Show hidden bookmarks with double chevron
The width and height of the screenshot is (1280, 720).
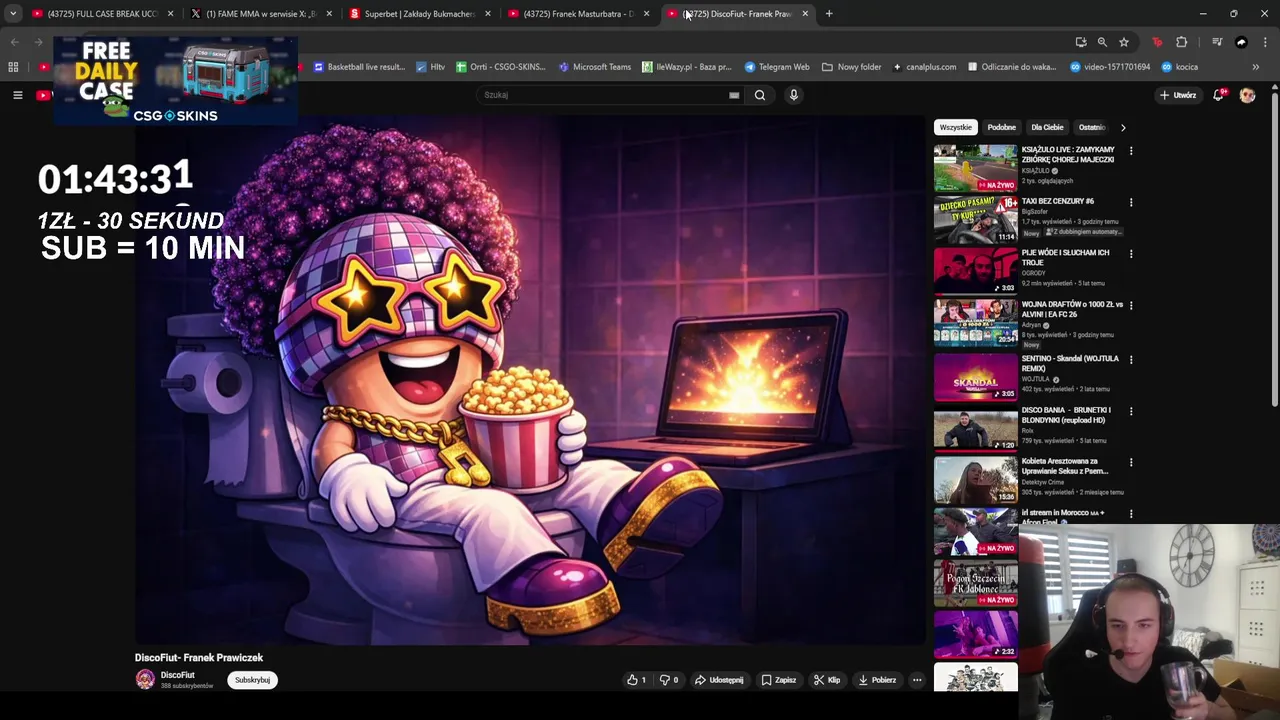(x=1255, y=67)
